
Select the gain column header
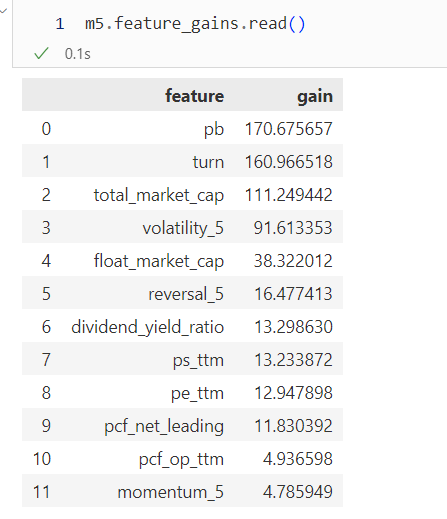(x=315, y=97)
